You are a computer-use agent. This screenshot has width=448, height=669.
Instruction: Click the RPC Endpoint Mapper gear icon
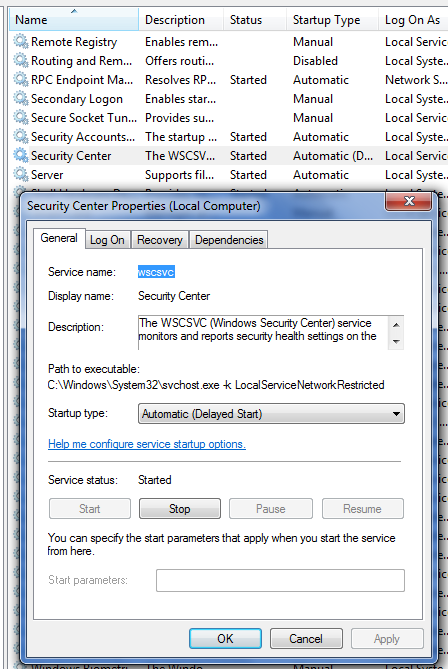pos(20,79)
